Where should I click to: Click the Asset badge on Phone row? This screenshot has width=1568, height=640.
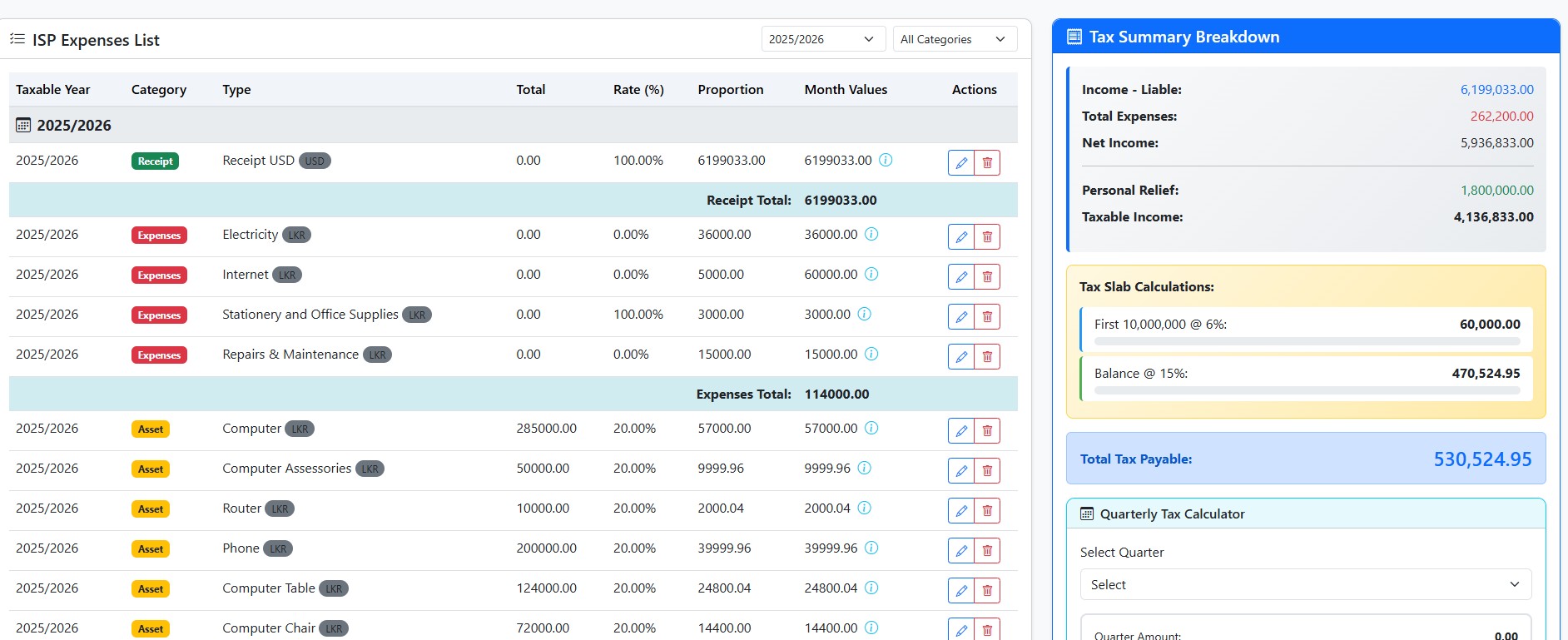tap(151, 549)
